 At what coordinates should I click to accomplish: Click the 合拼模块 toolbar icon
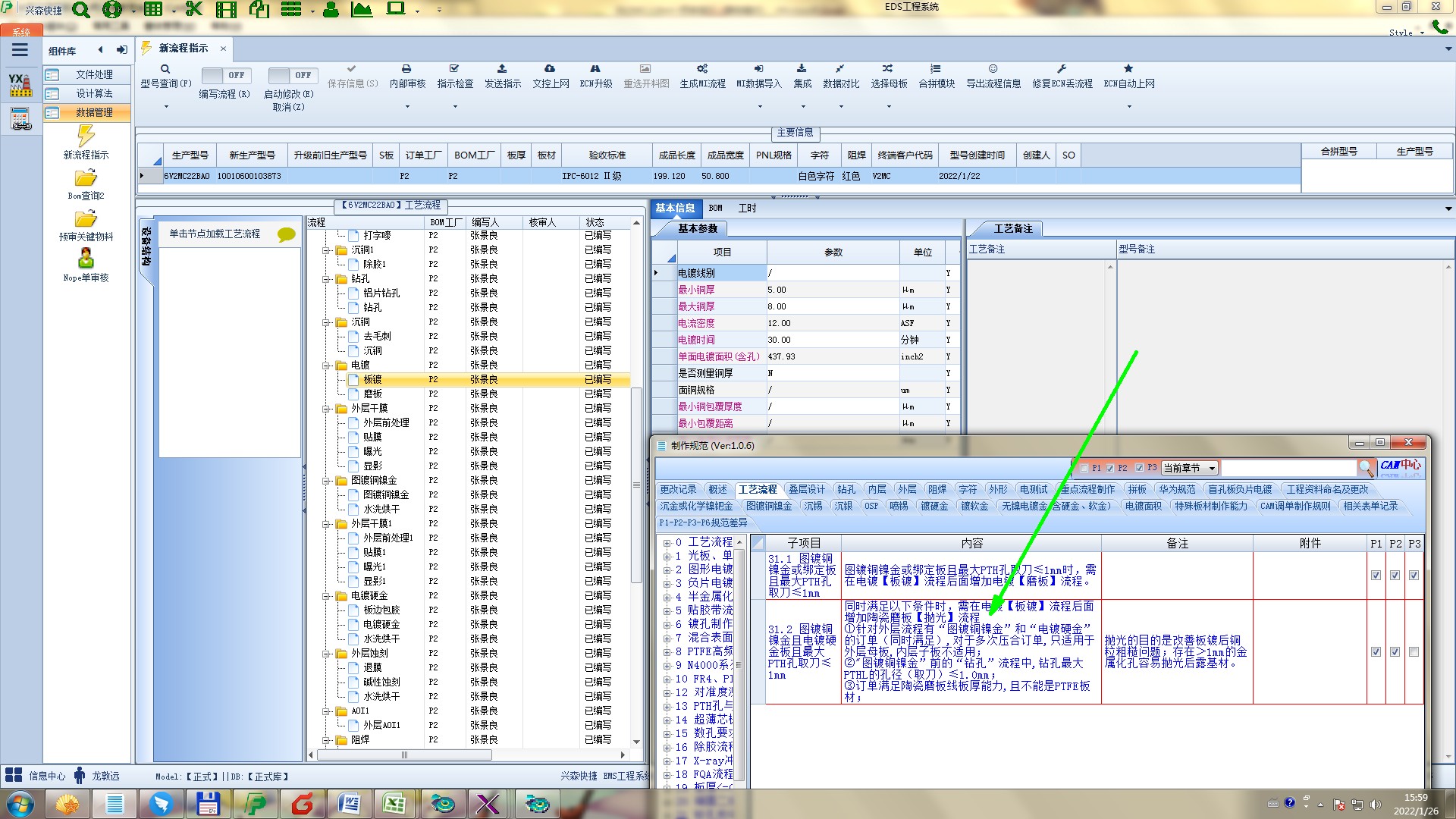[x=936, y=69]
